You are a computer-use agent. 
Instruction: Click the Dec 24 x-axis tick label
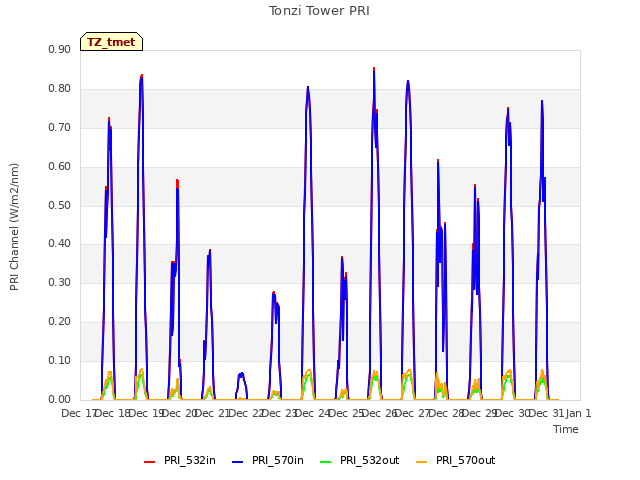(312, 413)
